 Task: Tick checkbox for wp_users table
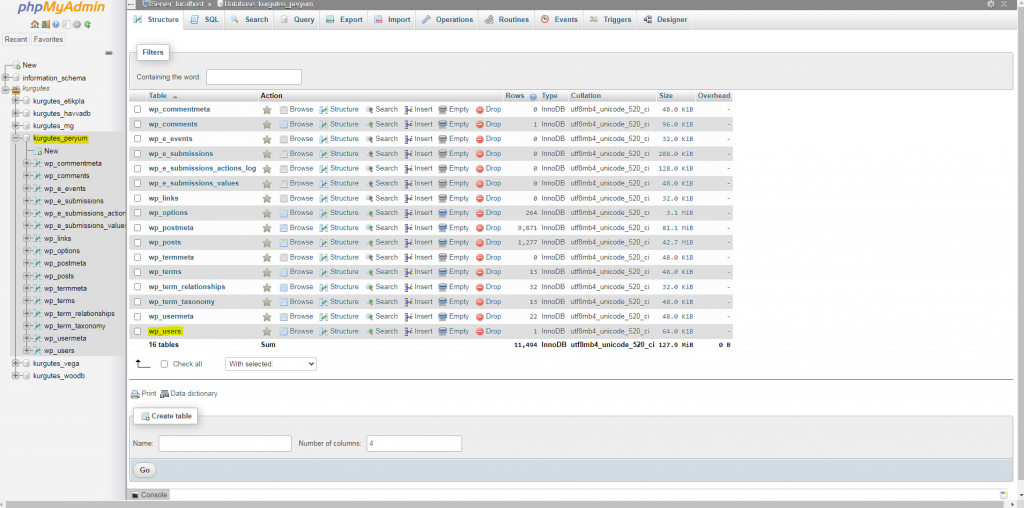click(x=137, y=332)
